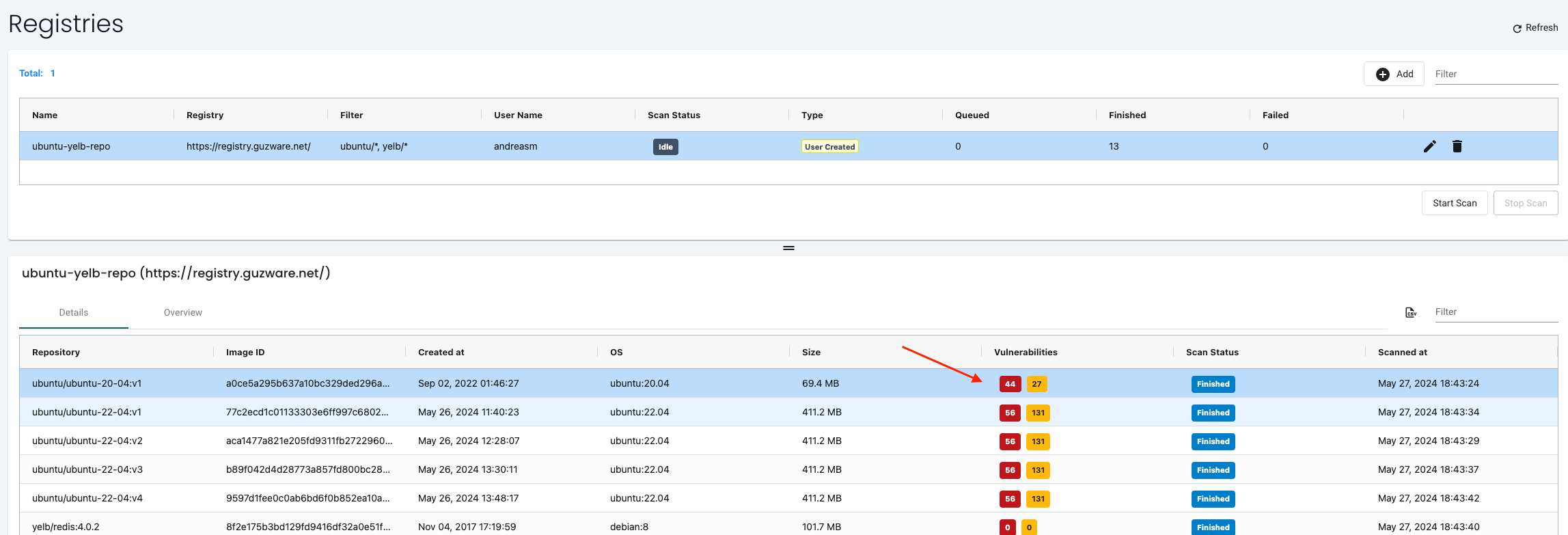Screen dimensions: 1568x535
Task: Click red 56 badge for ubuntu-22-04:v1
Action: pyautogui.click(x=1010, y=413)
